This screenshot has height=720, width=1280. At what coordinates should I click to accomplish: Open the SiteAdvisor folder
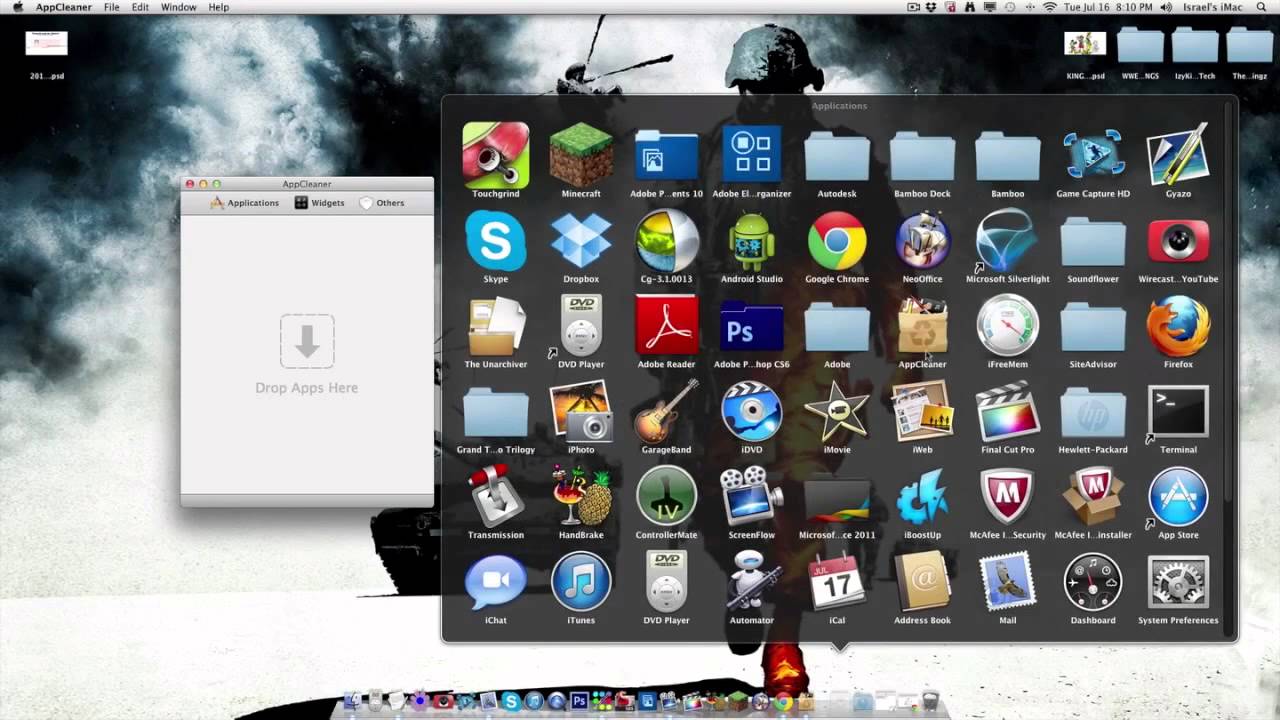[x=1093, y=327]
